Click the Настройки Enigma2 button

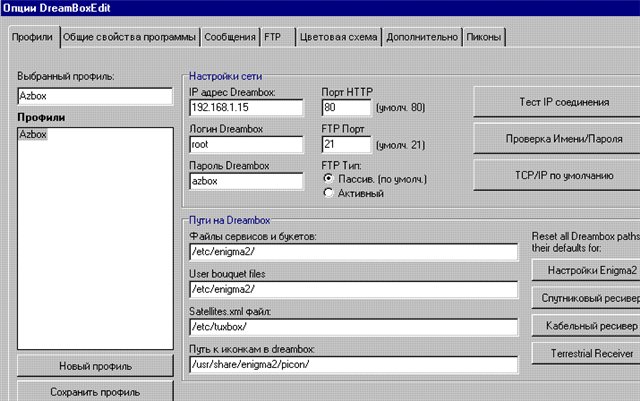point(586,270)
